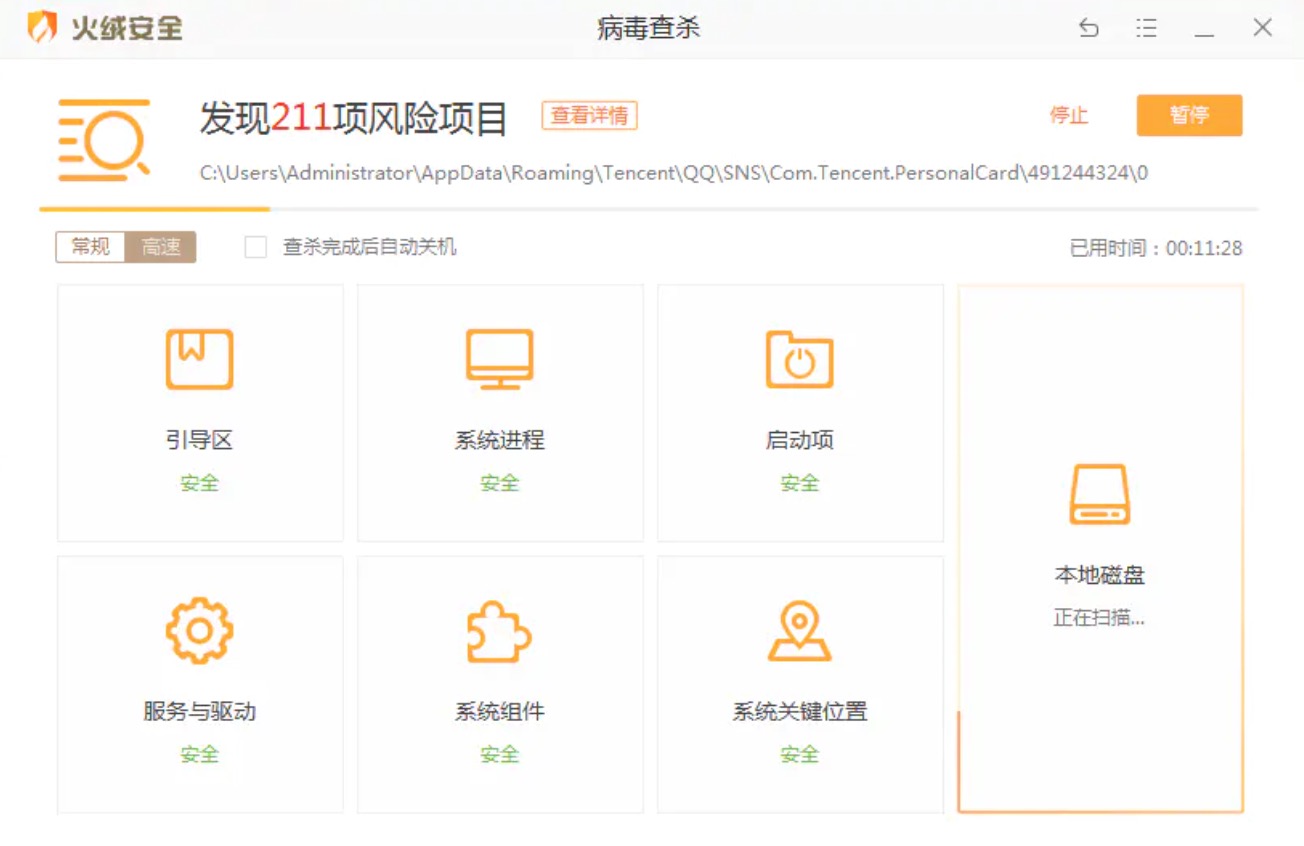Open the main menu list icon
This screenshot has height=846, width=1304.
1146,28
